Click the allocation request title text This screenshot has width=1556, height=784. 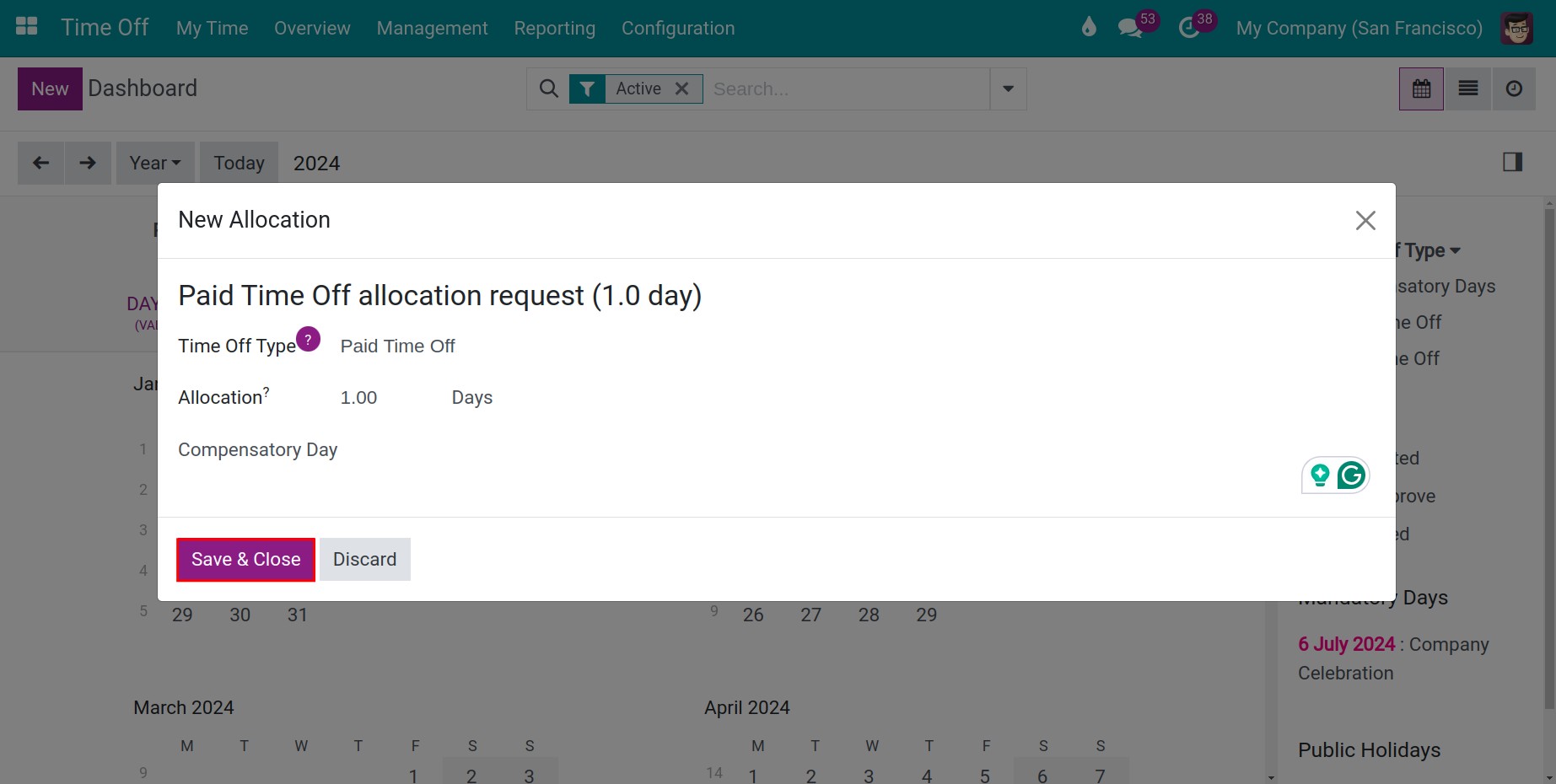[x=439, y=296]
